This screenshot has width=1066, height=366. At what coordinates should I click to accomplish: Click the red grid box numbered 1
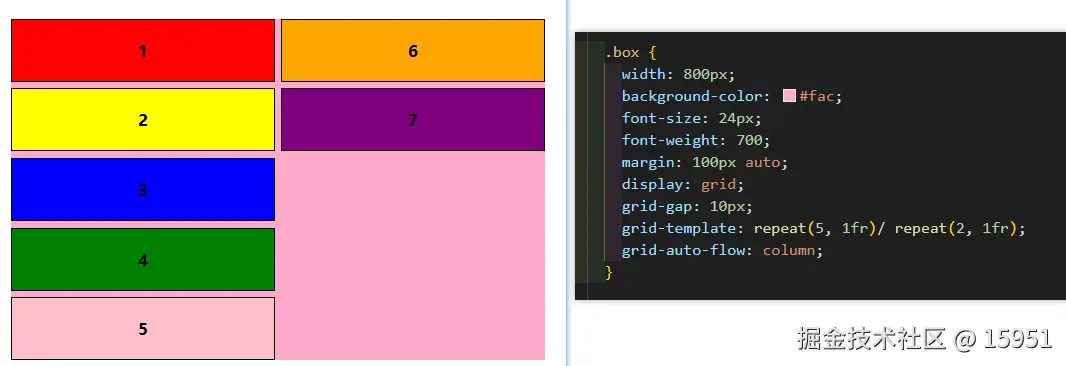click(x=143, y=50)
